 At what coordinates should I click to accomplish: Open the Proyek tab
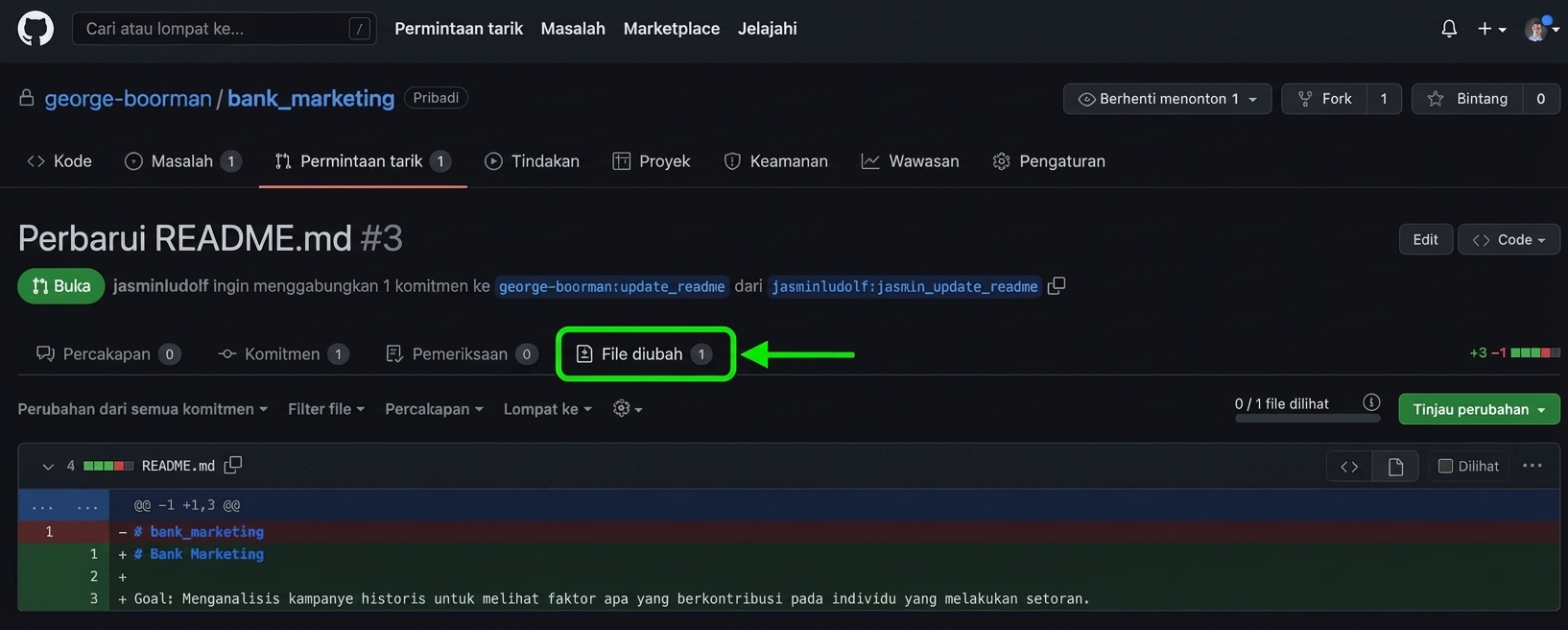click(x=652, y=161)
